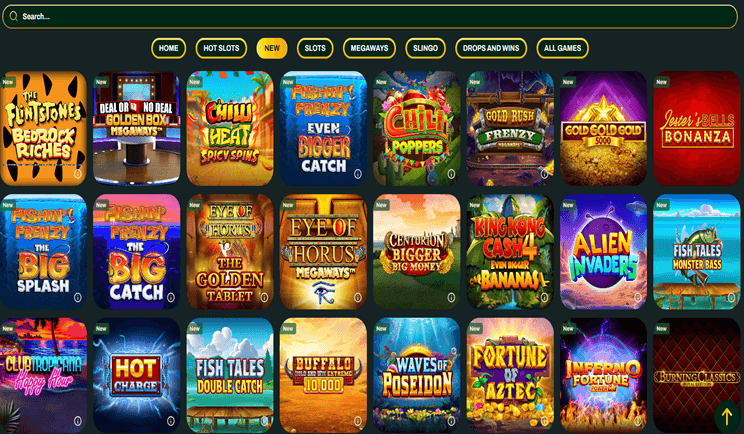Switch to the Home tab
The height and width of the screenshot is (434, 744).
tap(168, 48)
